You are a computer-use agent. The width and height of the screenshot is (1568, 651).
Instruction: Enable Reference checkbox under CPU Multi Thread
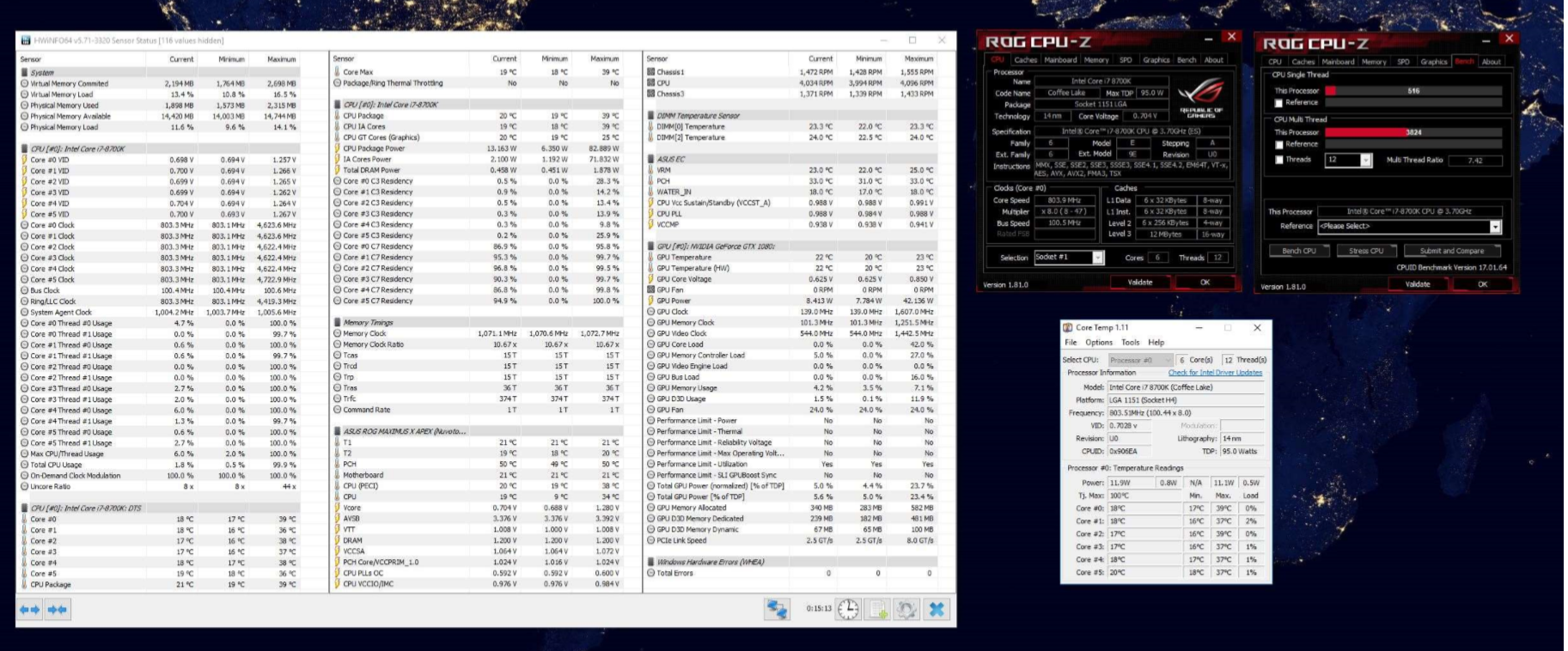1278,144
